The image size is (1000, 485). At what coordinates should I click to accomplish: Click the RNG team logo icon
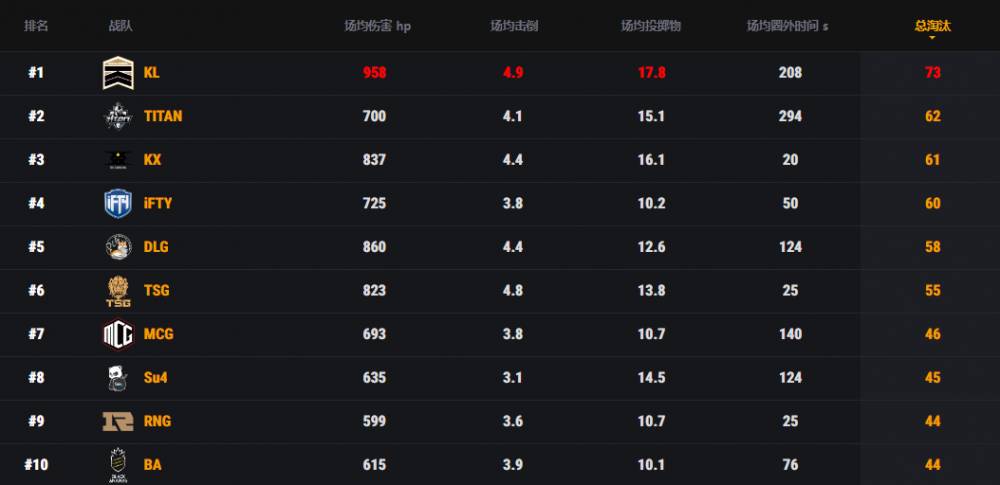point(118,421)
